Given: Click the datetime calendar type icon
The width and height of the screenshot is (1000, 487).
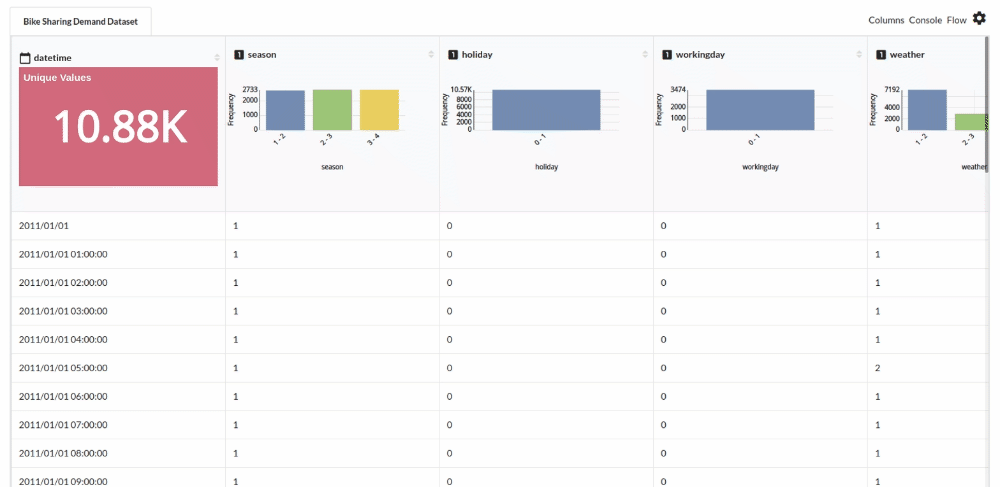Looking at the screenshot, I should tap(25, 58).
